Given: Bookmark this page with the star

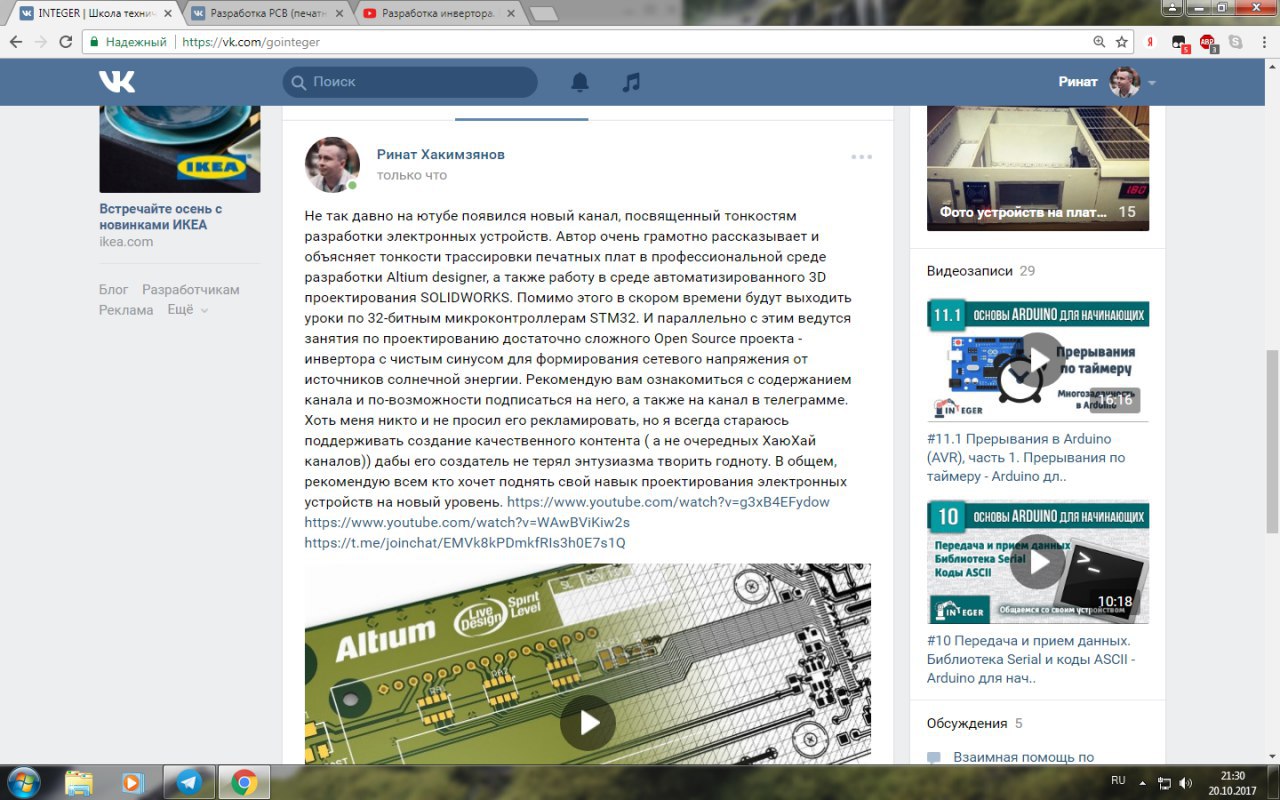Looking at the screenshot, I should click(x=1122, y=42).
